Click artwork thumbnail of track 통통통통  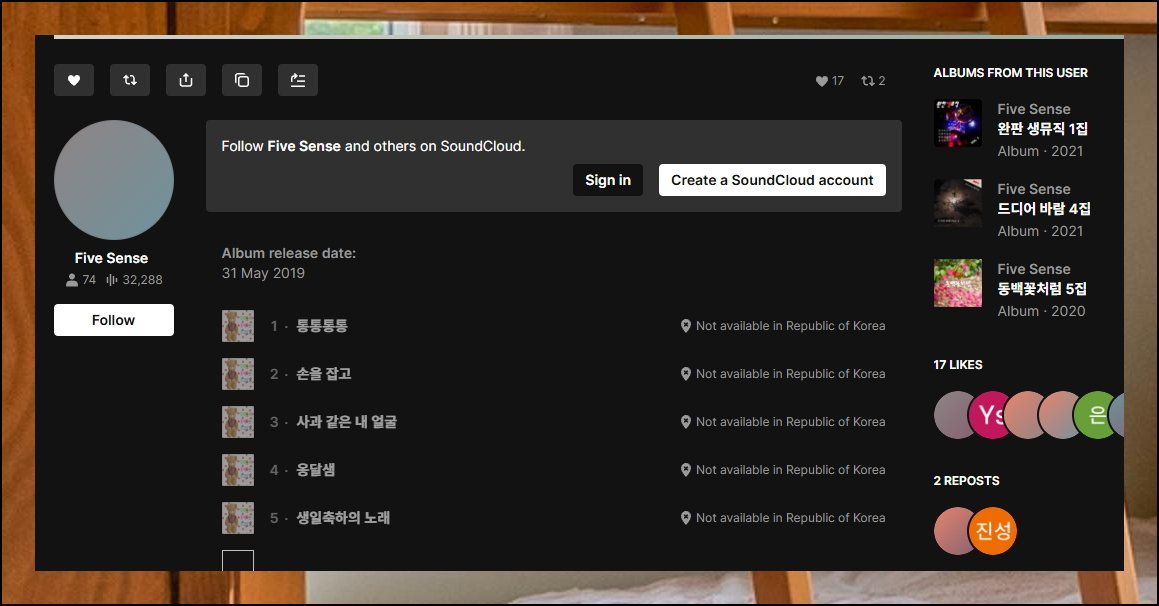pyautogui.click(x=238, y=326)
